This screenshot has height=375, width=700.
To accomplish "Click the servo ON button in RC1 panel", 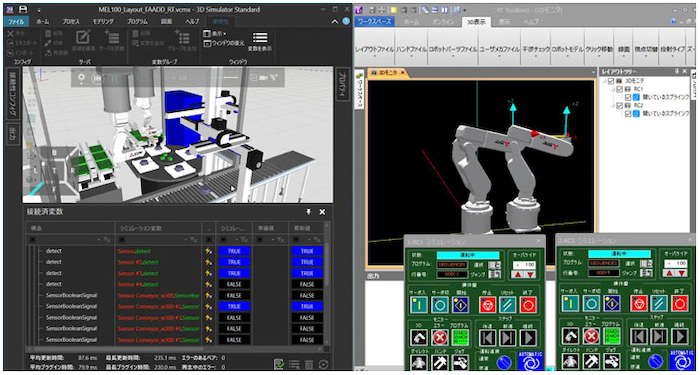I will pyautogui.click(x=419, y=304).
